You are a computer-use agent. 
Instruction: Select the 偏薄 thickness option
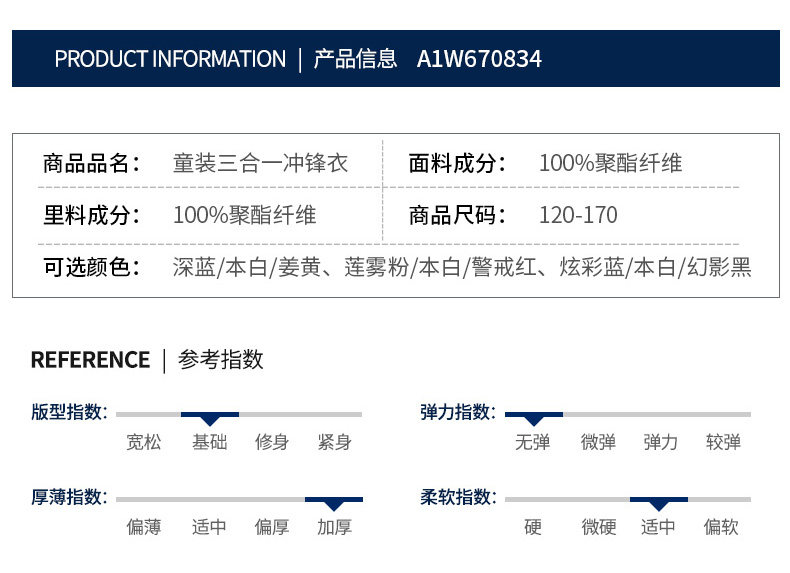pyautogui.click(x=144, y=527)
